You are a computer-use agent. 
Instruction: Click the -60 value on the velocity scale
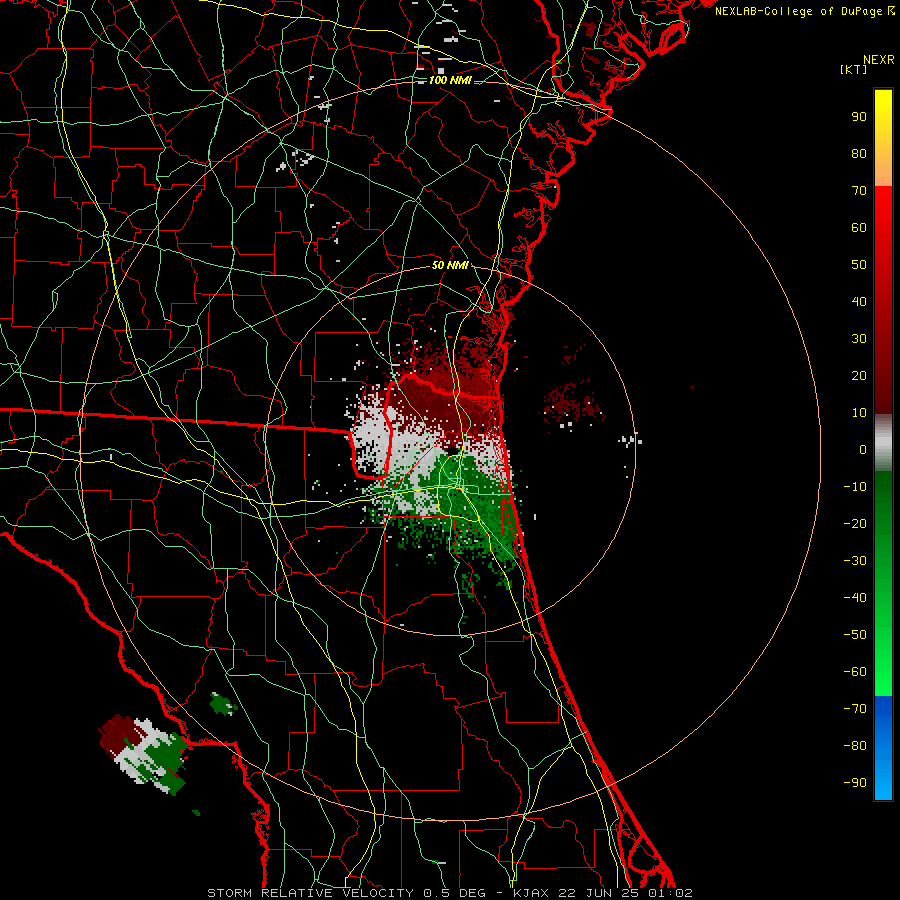pos(855,672)
